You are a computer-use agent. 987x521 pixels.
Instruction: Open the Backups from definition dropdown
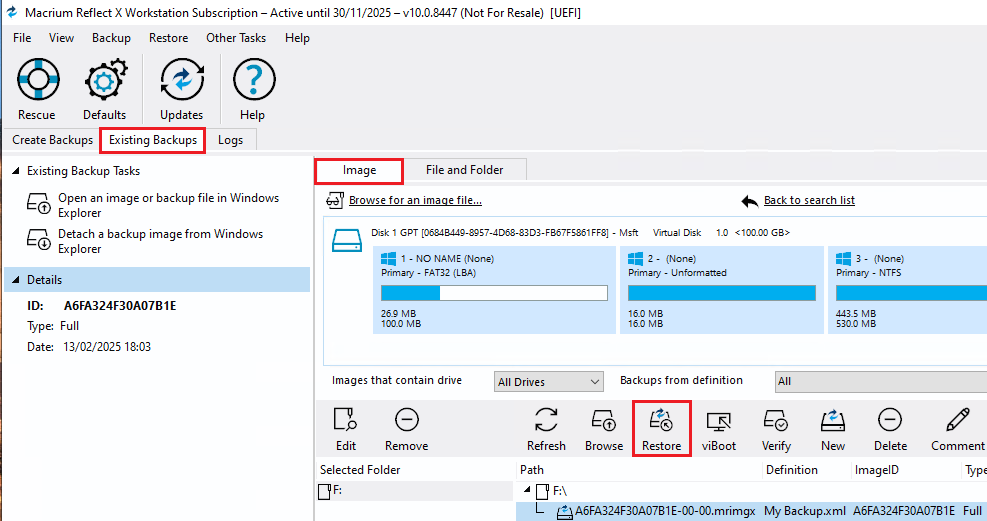coord(880,382)
